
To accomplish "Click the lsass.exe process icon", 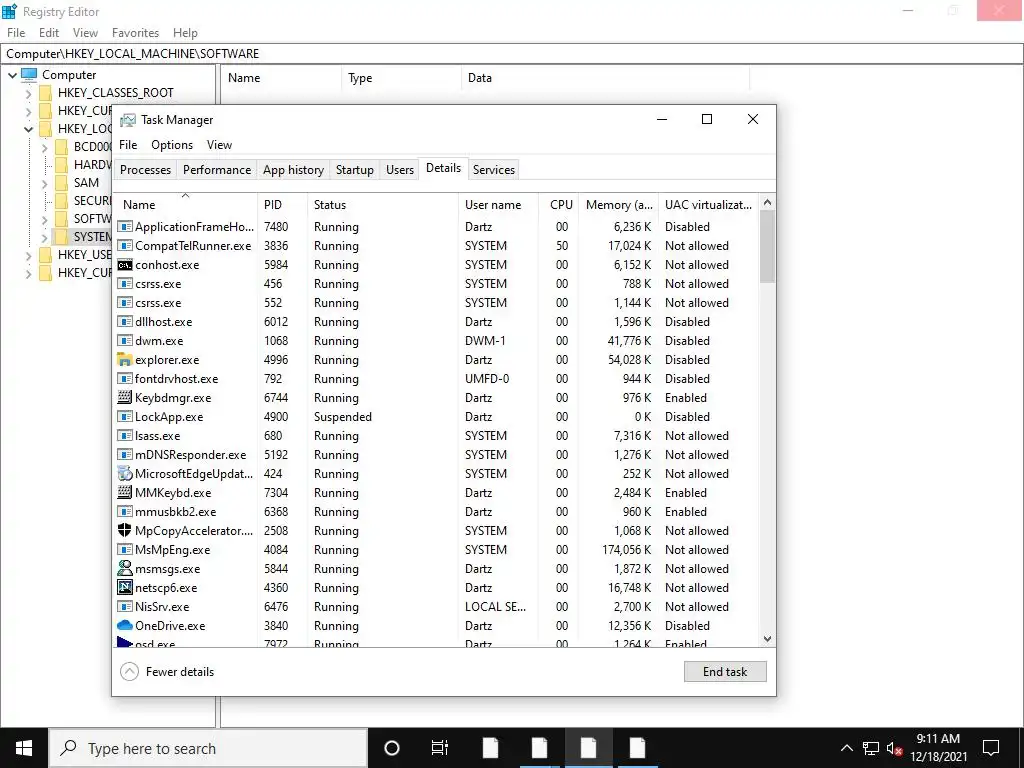I will pos(125,436).
